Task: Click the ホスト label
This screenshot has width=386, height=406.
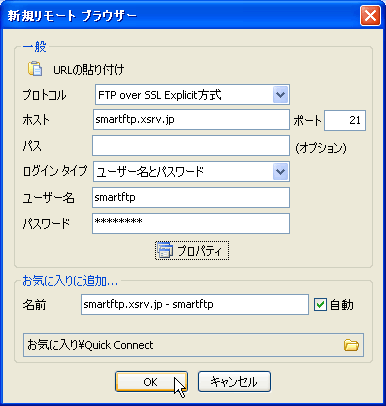Action: (x=36, y=120)
